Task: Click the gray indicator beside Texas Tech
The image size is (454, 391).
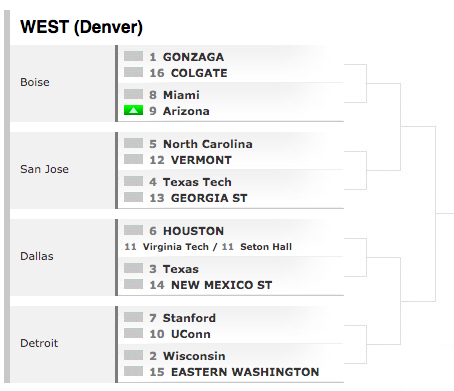Action: coord(133,181)
